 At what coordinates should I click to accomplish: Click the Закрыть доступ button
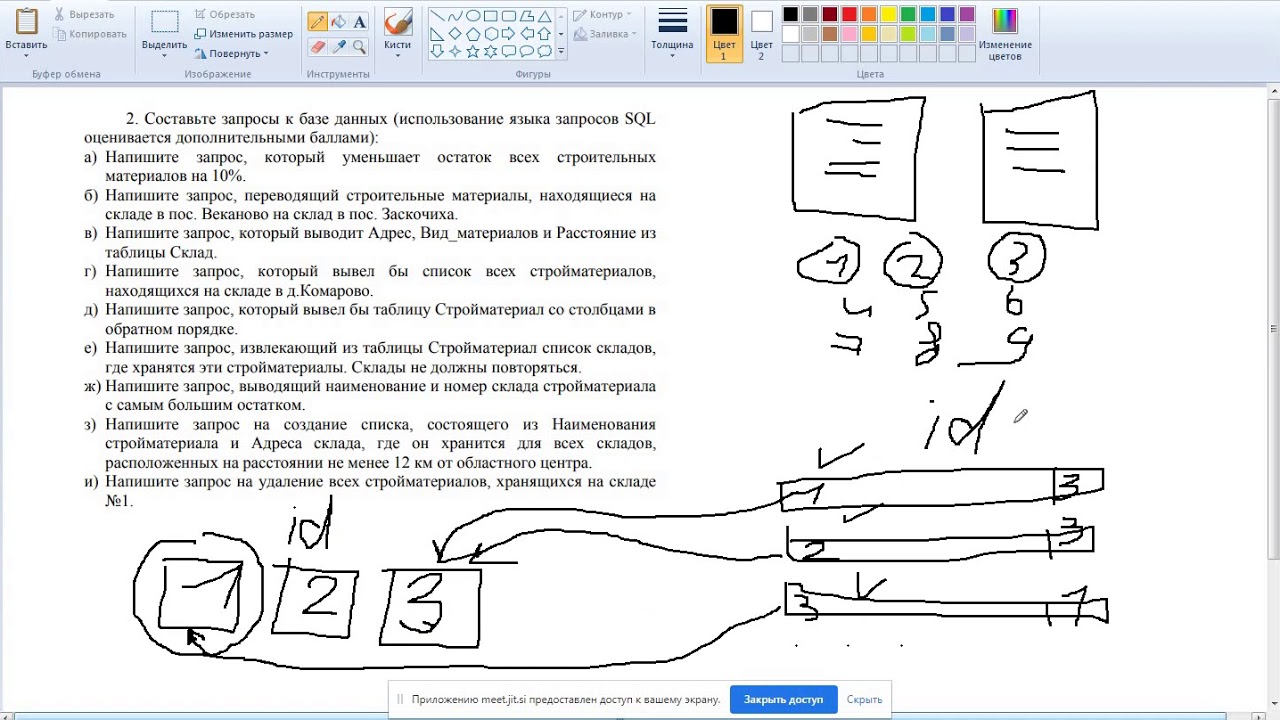(x=783, y=699)
